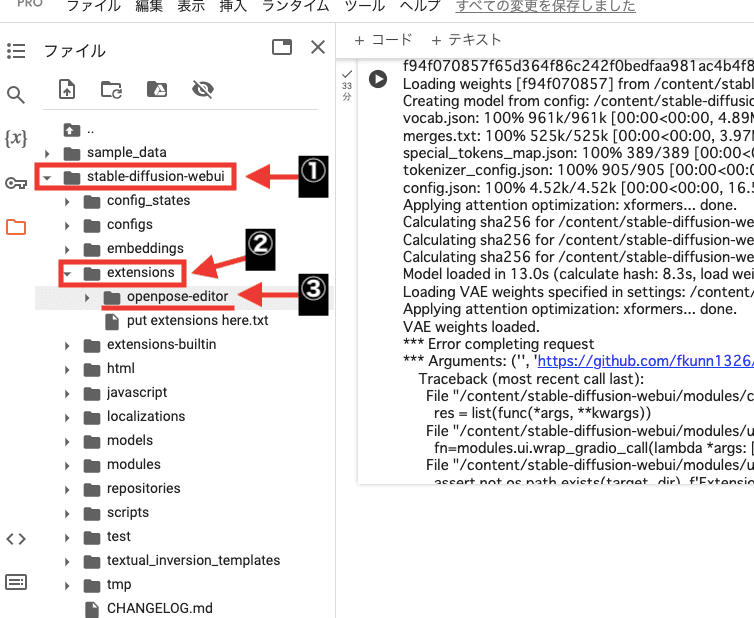Click the すべての変更を保存しました link
The height and width of the screenshot is (618, 754).
click(x=545, y=6)
